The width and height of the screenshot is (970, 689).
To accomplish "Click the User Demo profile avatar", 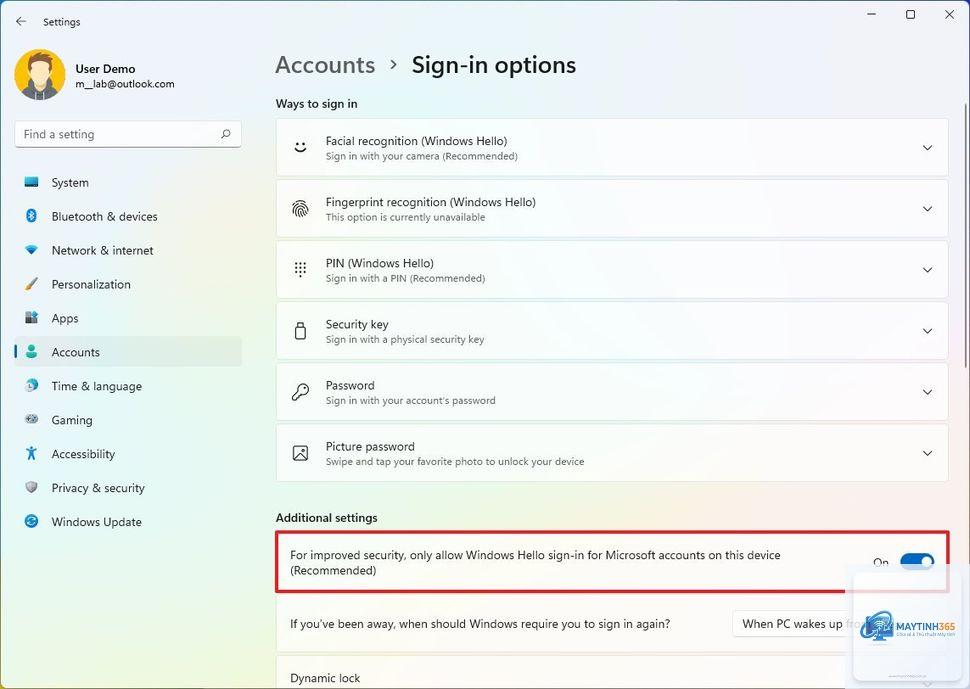I will (x=40, y=75).
